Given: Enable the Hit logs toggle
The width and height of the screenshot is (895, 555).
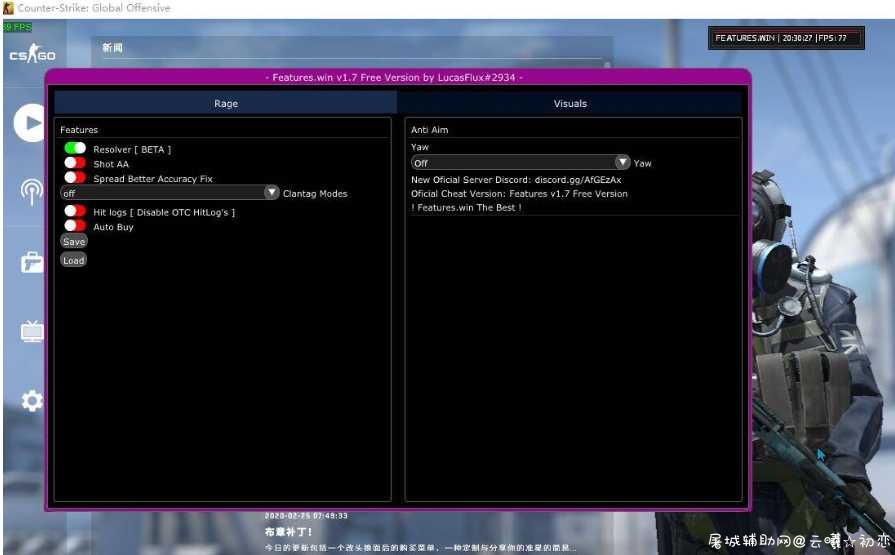Looking at the screenshot, I should pyautogui.click(x=75, y=211).
